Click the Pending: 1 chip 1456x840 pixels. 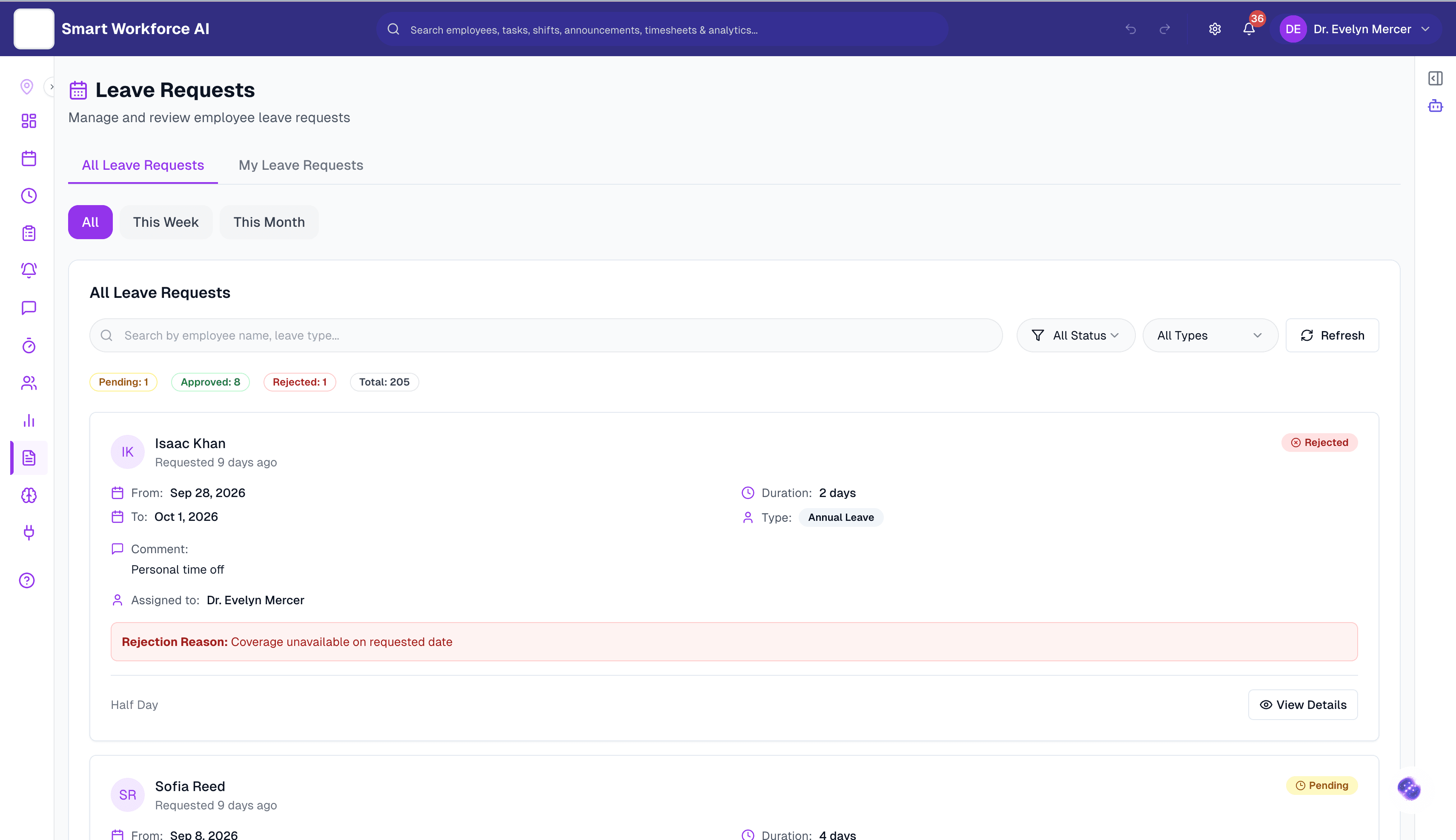[123, 382]
